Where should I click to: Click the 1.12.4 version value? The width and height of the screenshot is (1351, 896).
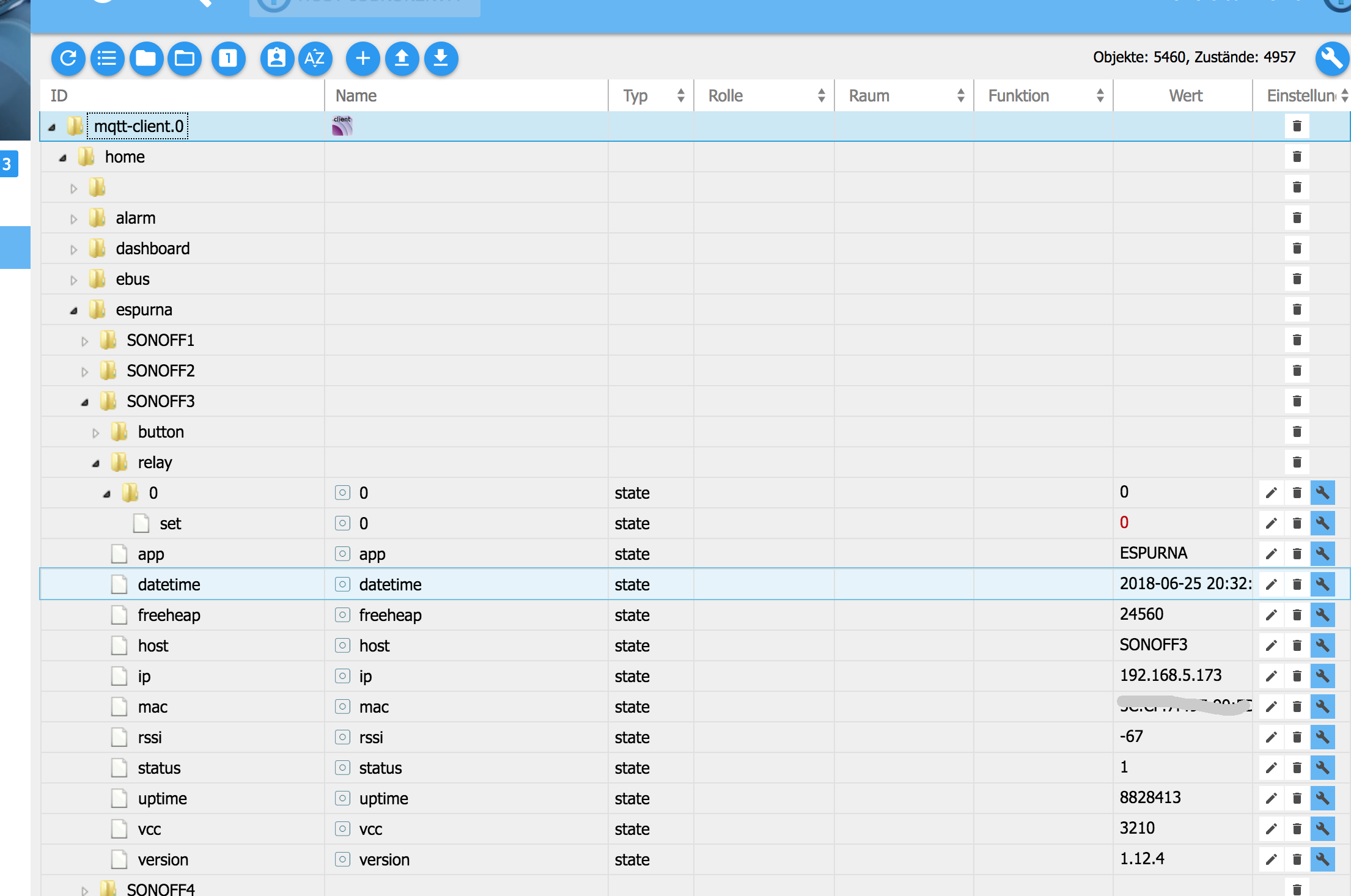1142,859
